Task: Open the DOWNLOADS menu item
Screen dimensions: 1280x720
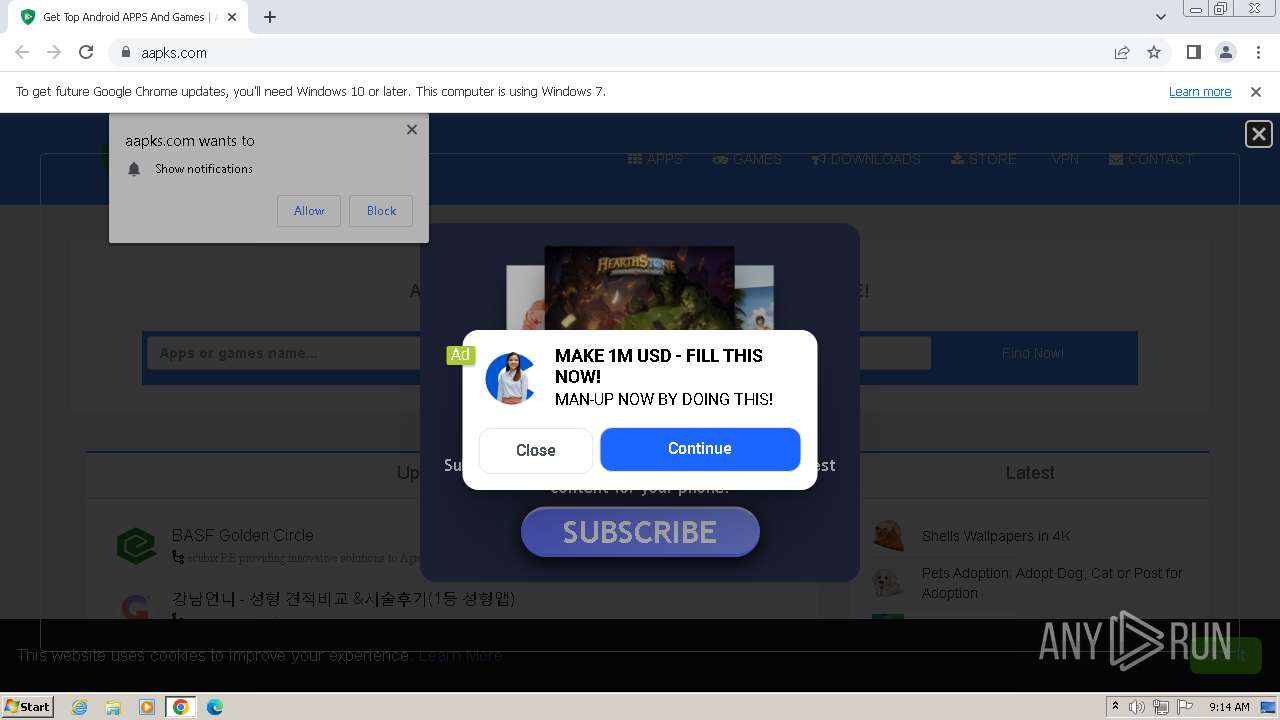Action: tap(866, 159)
